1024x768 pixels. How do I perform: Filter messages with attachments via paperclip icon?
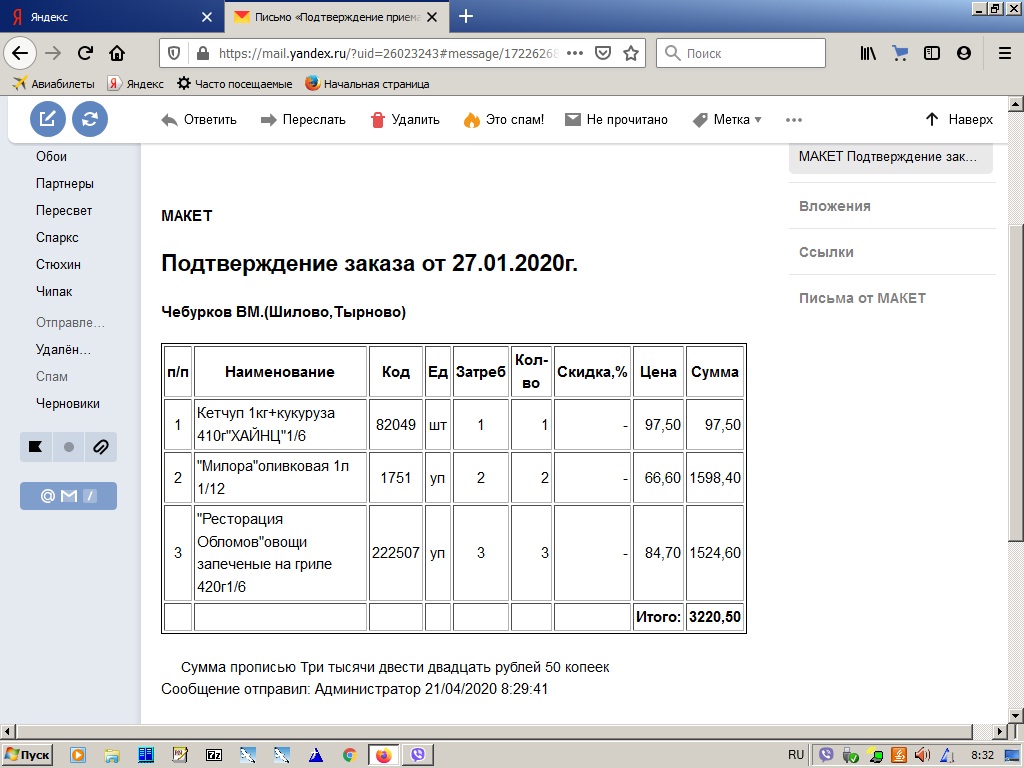click(100, 447)
